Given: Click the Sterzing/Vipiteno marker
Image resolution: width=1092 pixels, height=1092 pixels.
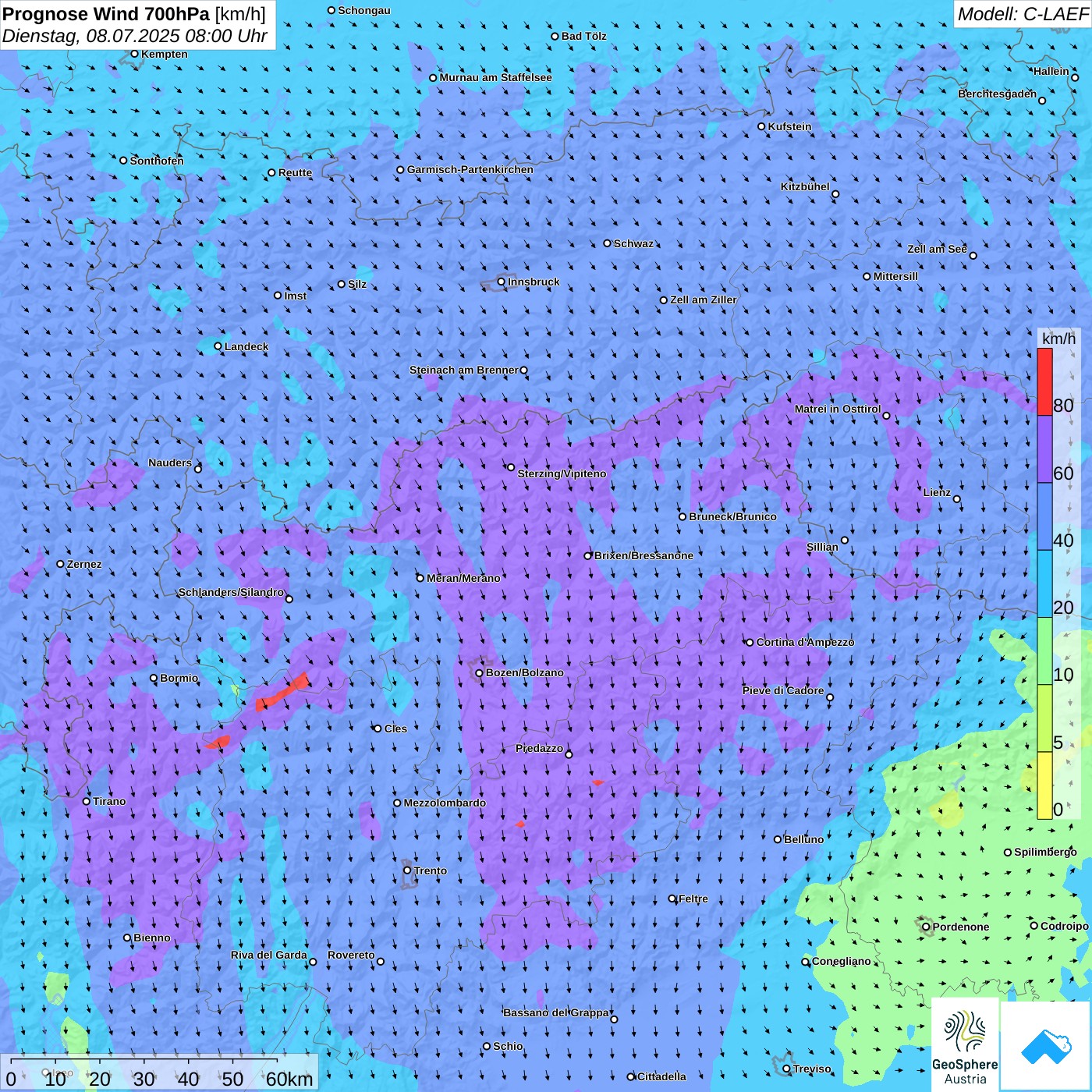Looking at the screenshot, I should point(511,468).
